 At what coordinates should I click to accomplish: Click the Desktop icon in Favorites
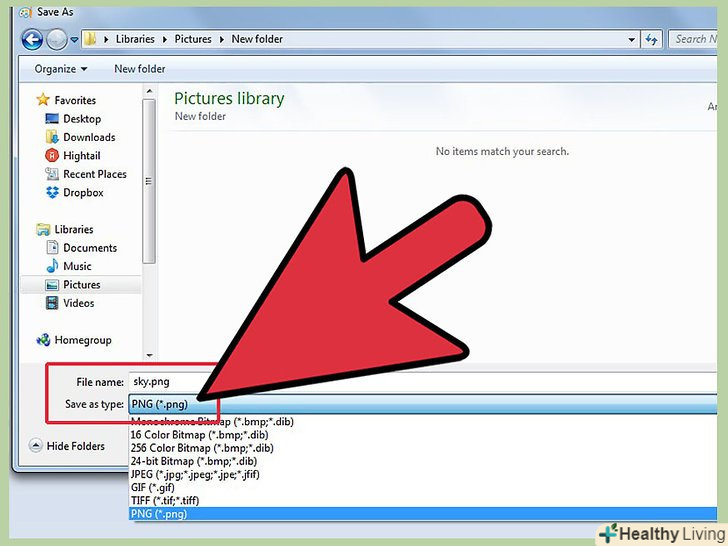click(x=52, y=118)
